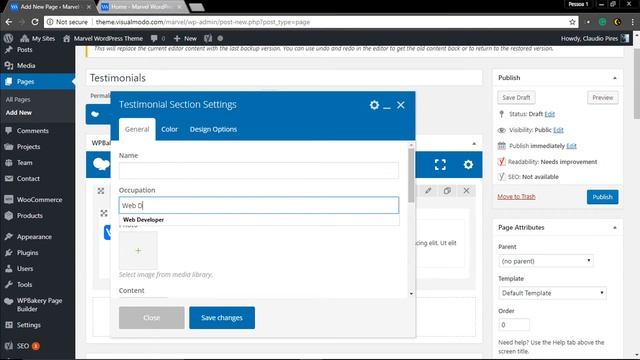Visit Marvel WordPress Theme site link
Viewport: 640px width, 360px height.
103,38
